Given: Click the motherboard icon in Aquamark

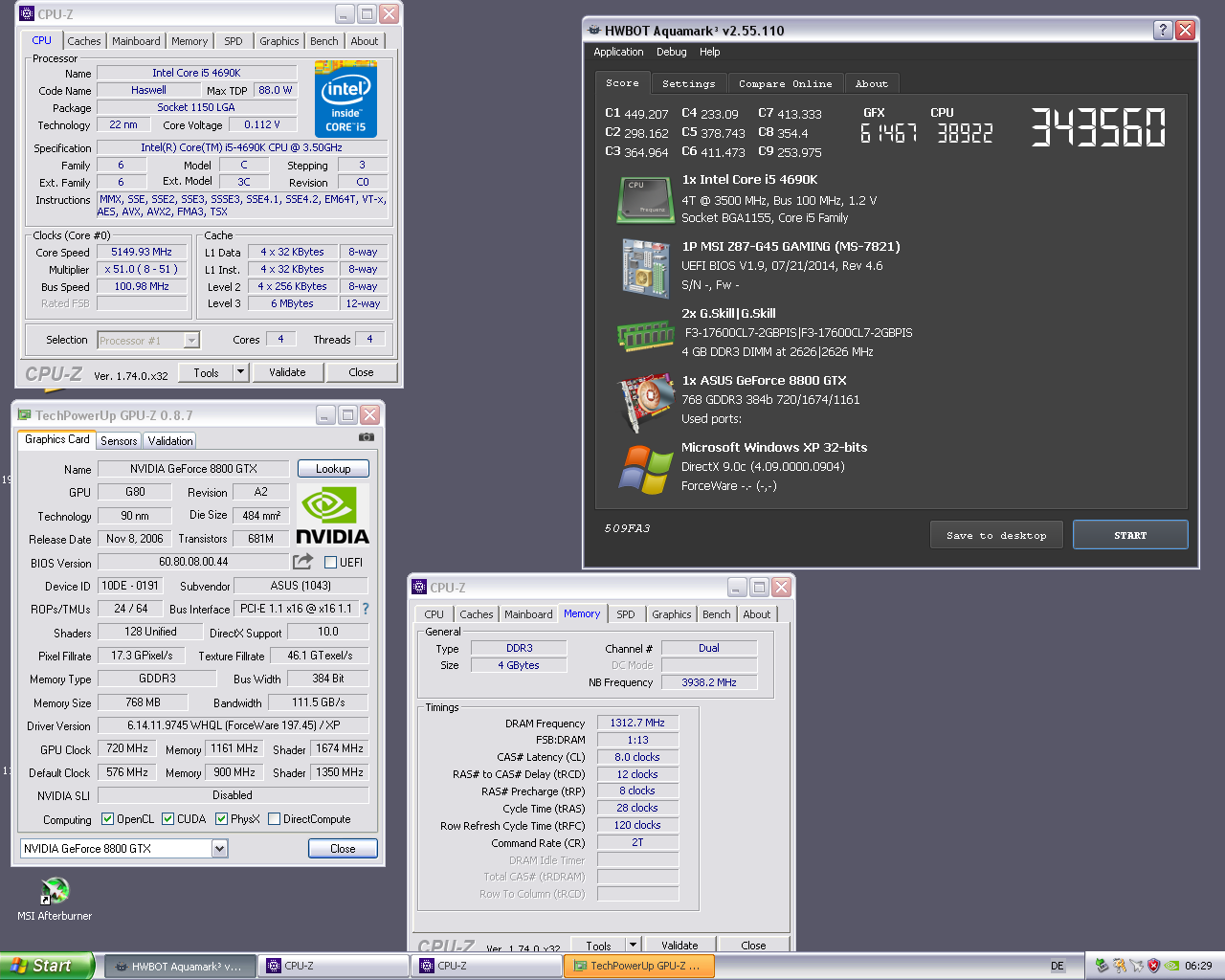Looking at the screenshot, I should 646,268.
